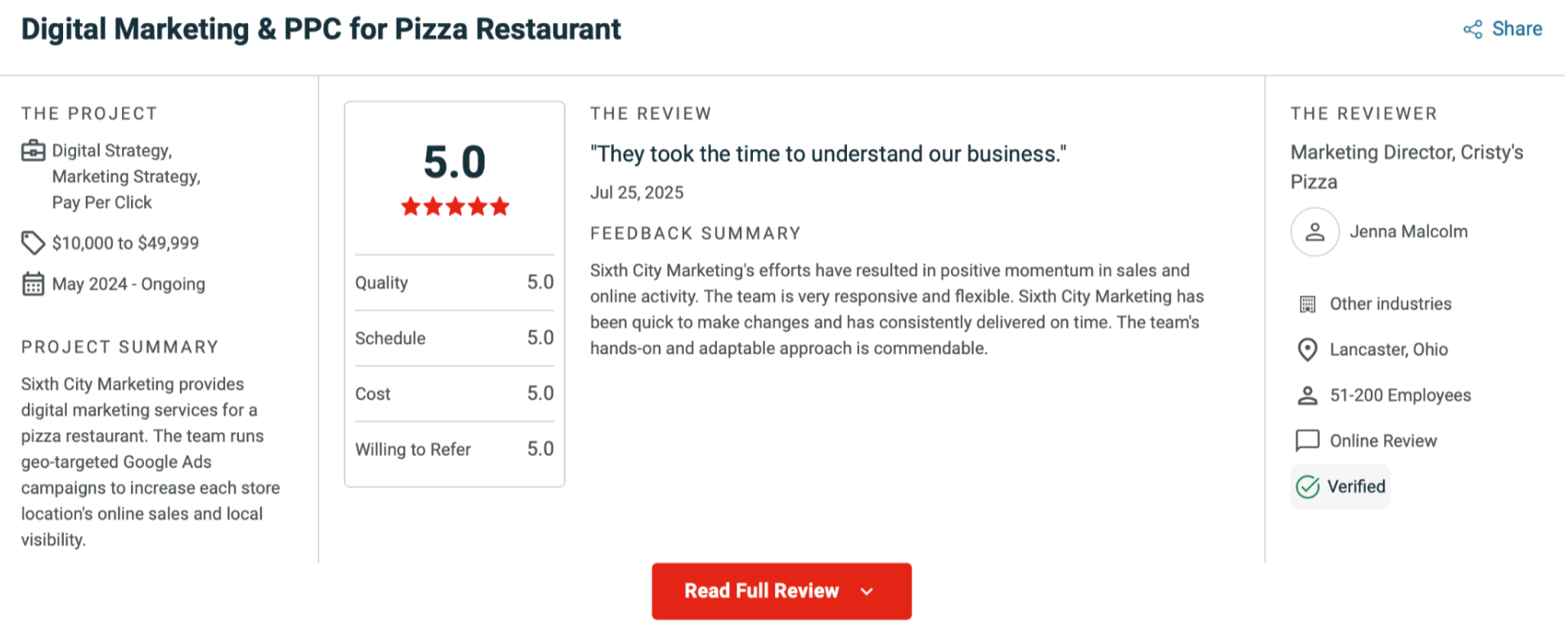Click the Online Review speech bubble icon

coord(1308,440)
